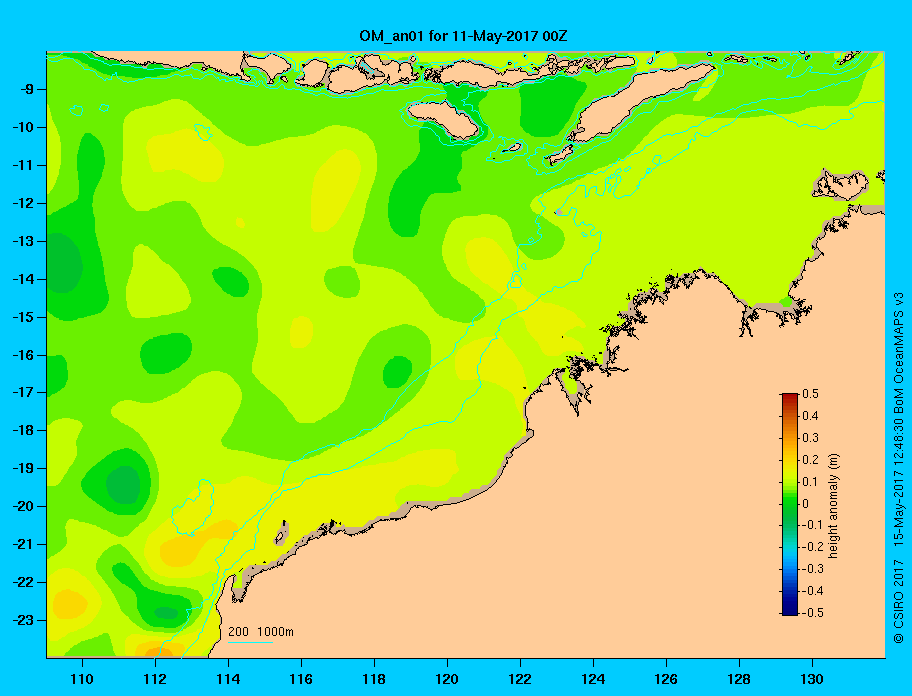The height and width of the screenshot is (696, 912).
Task: Click longitude label 122 on the x-axis
Action: tap(520, 679)
